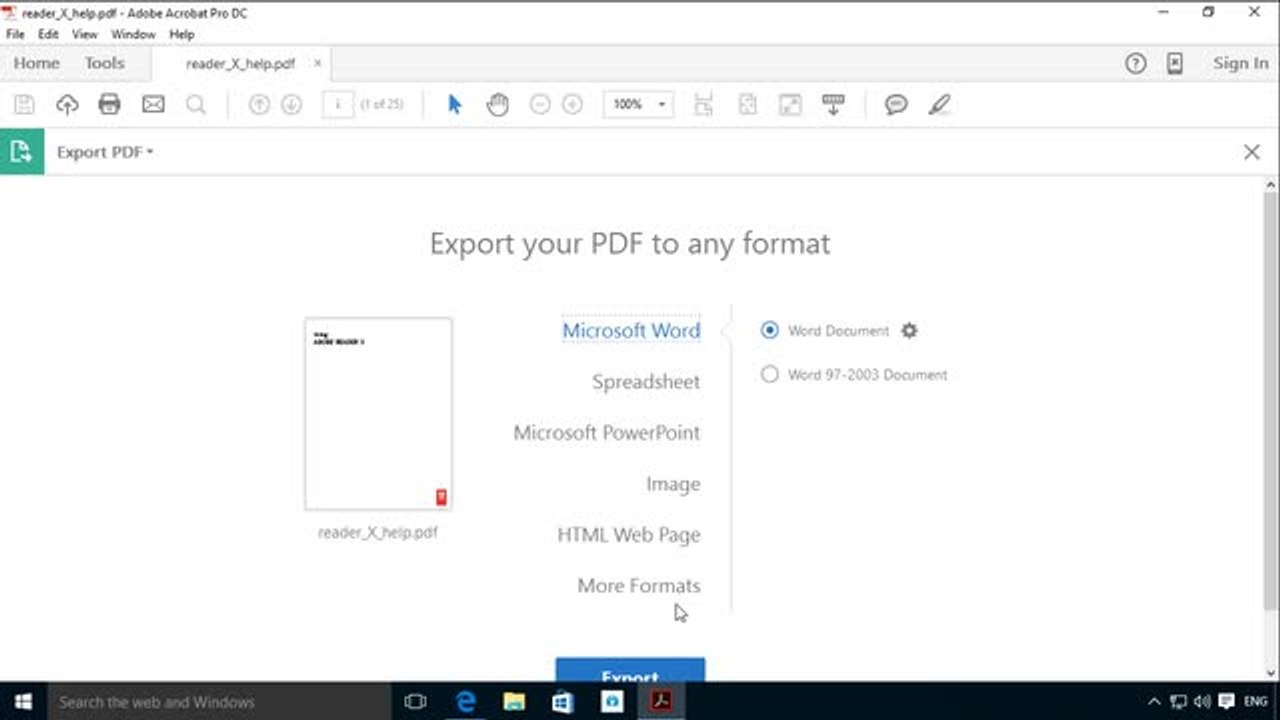
Task: Open the Export PDF dropdown arrow
Action: (150, 152)
